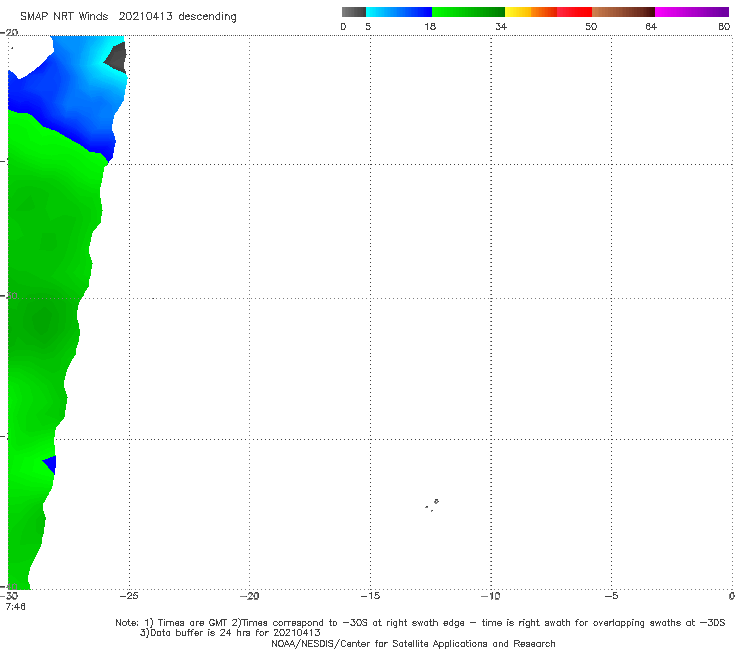Click color bar label '50'
740x650 pixels.
[591, 26]
